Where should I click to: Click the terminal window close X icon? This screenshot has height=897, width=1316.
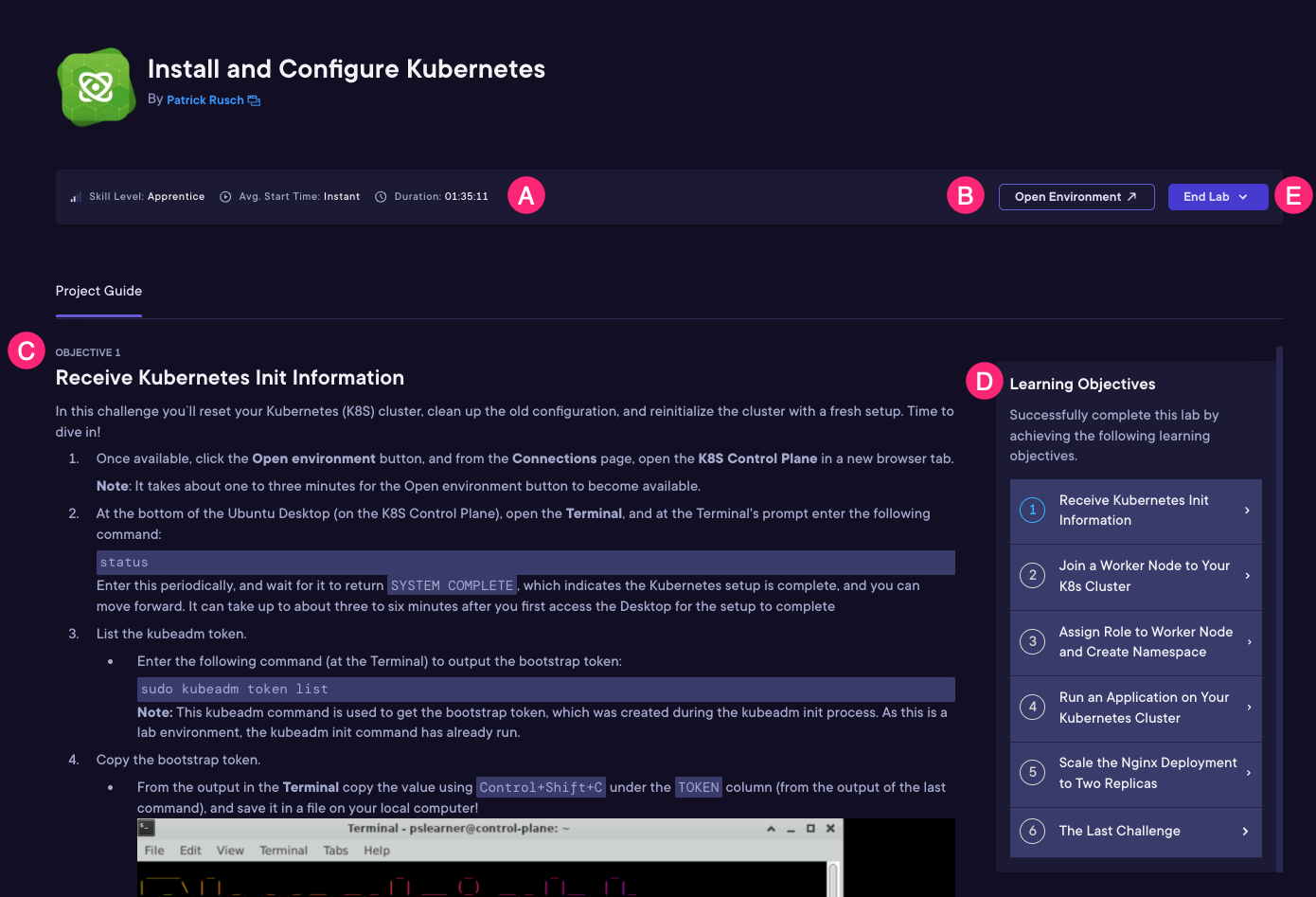(x=830, y=828)
